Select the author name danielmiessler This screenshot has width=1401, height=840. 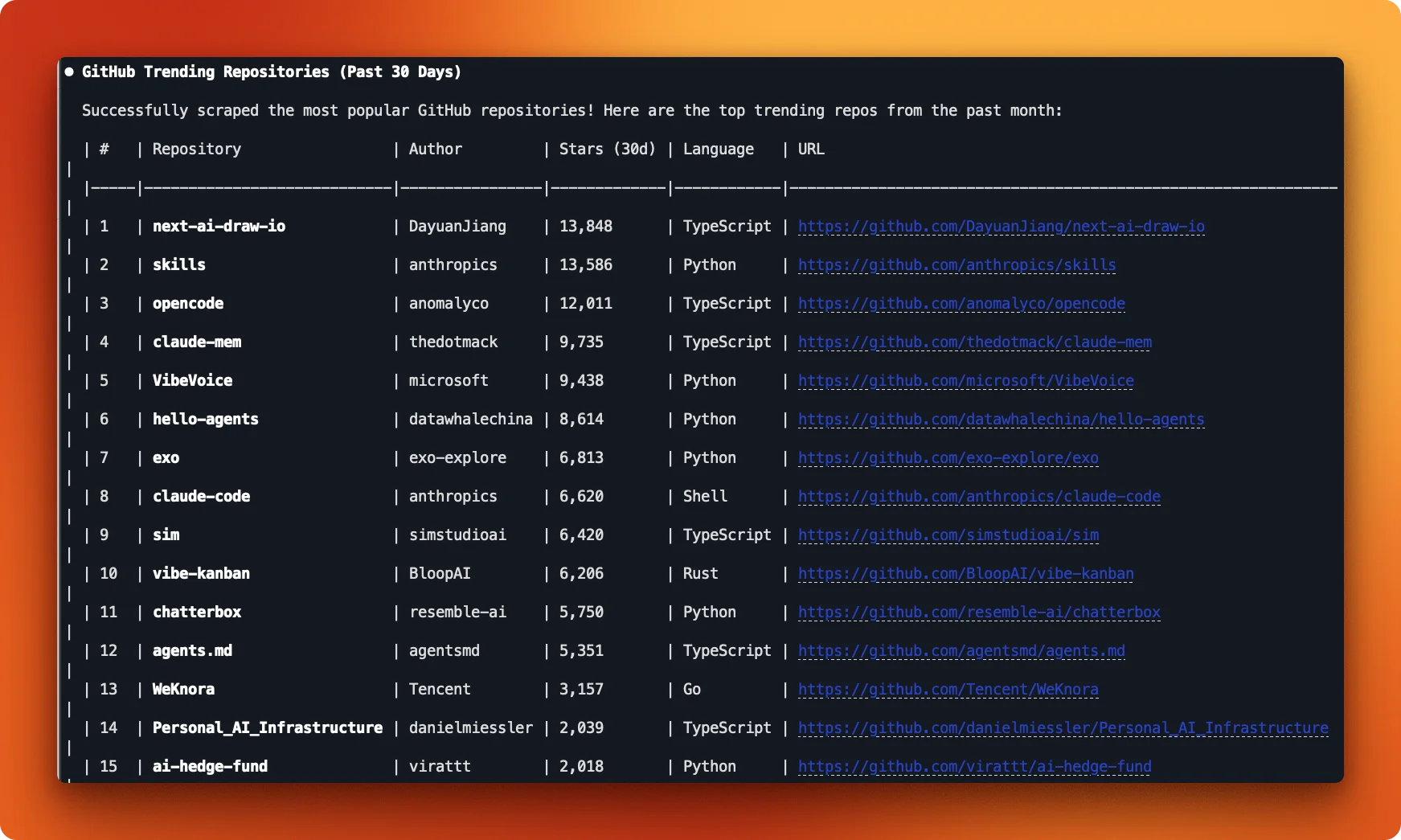[x=470, y=727]
